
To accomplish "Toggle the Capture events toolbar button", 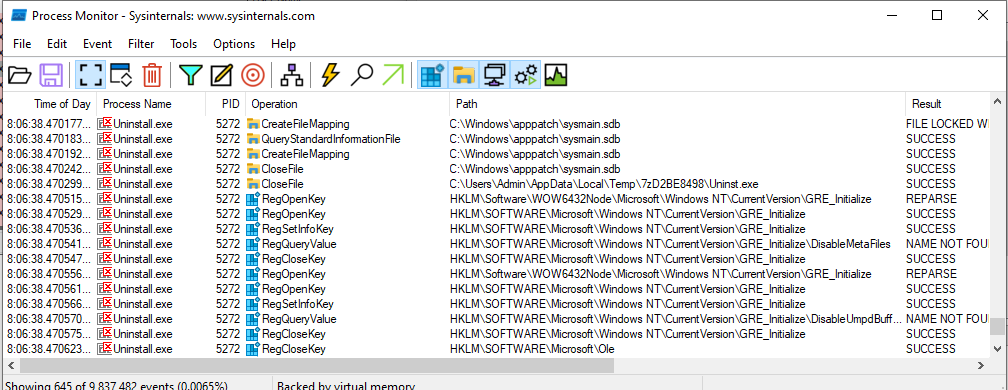I will (x=90, y=76).
